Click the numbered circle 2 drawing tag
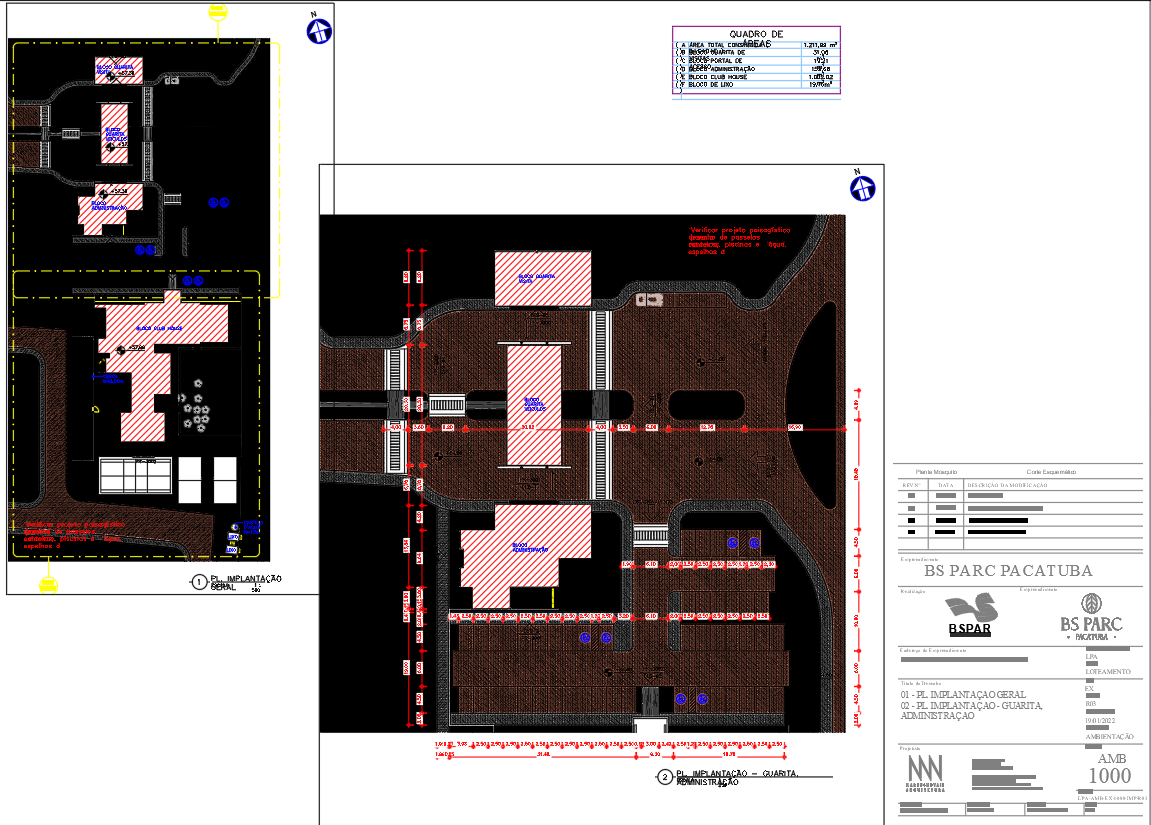The height and width of the screenshot is (825, 1151). pos(665,777)
